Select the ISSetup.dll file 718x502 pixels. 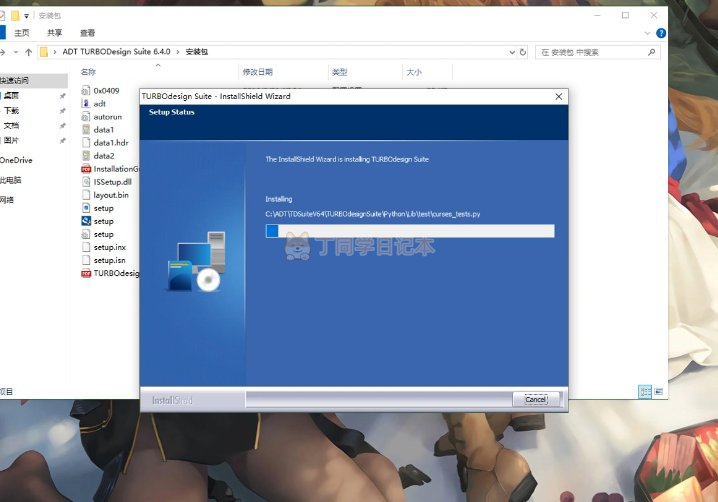(112, 182)
